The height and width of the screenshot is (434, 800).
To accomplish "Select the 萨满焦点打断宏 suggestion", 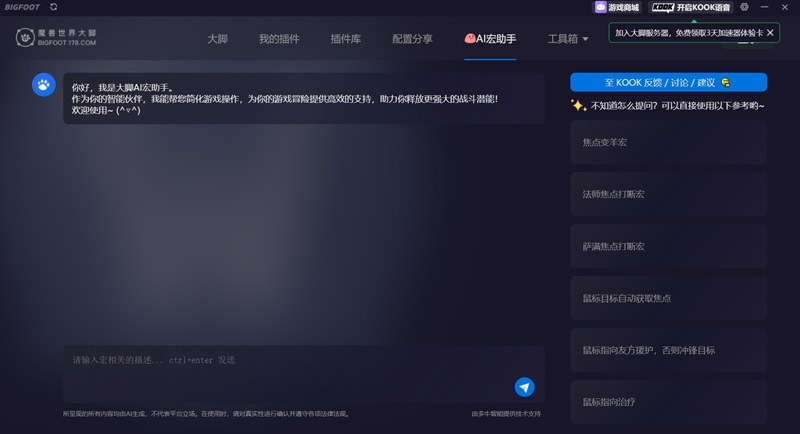I will pos(668,246).
